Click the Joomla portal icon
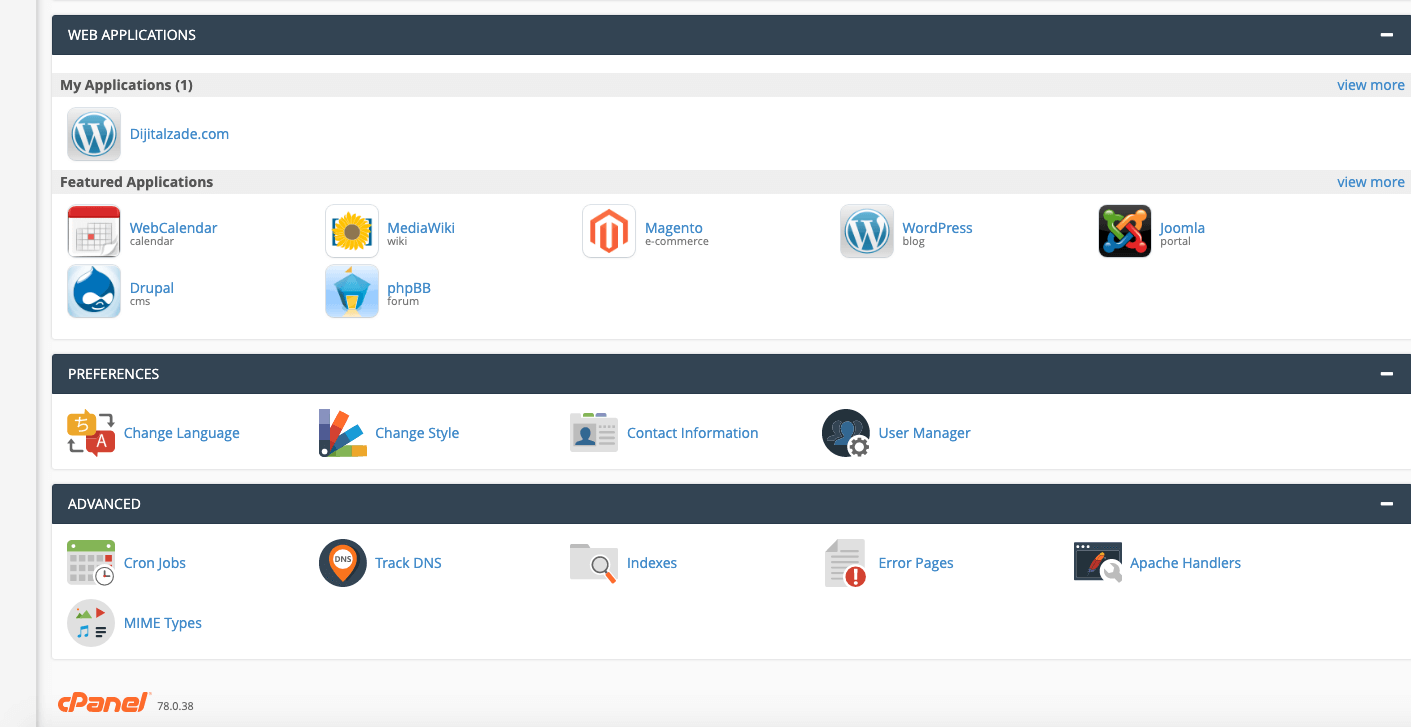Viewport: 1411px width, 727px height. coord(1125,231)
